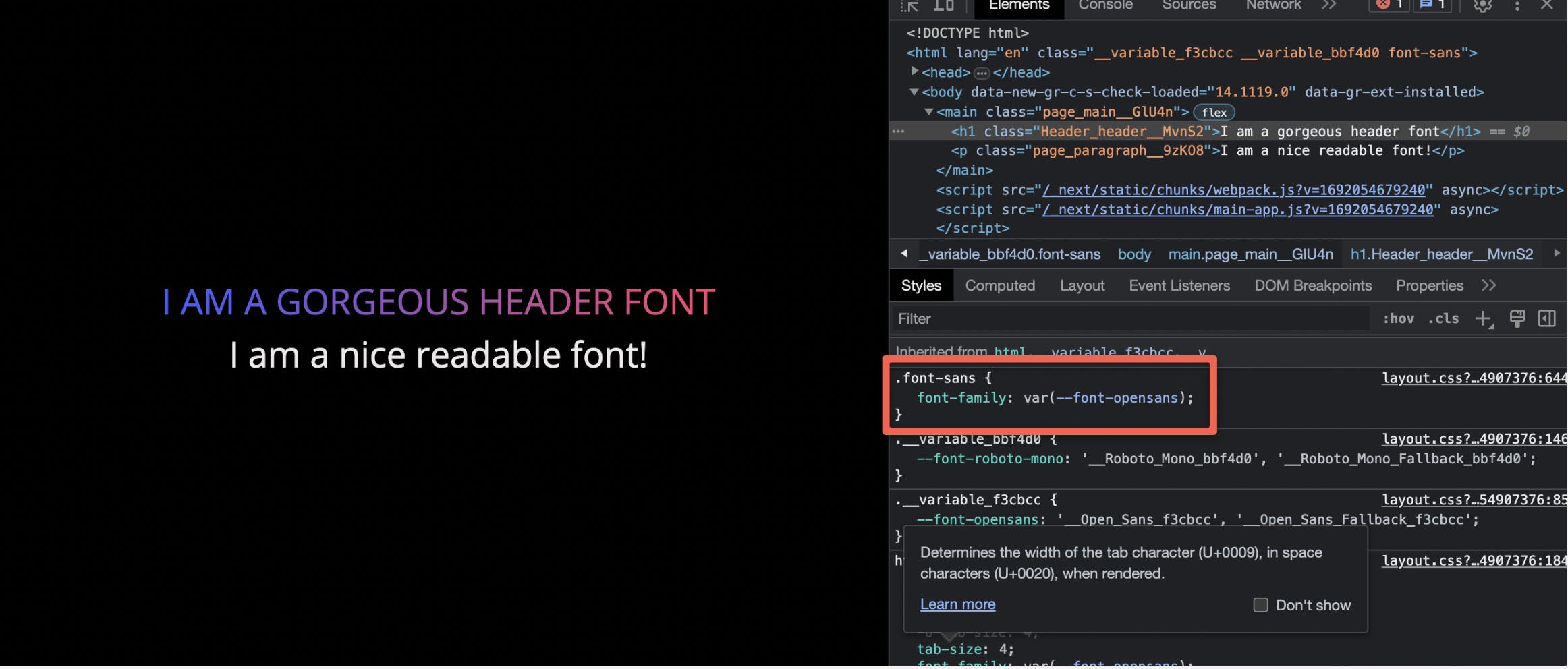Switch to the Elements tab
This screenshot has height=669, width=1568.
point(1019,5)
